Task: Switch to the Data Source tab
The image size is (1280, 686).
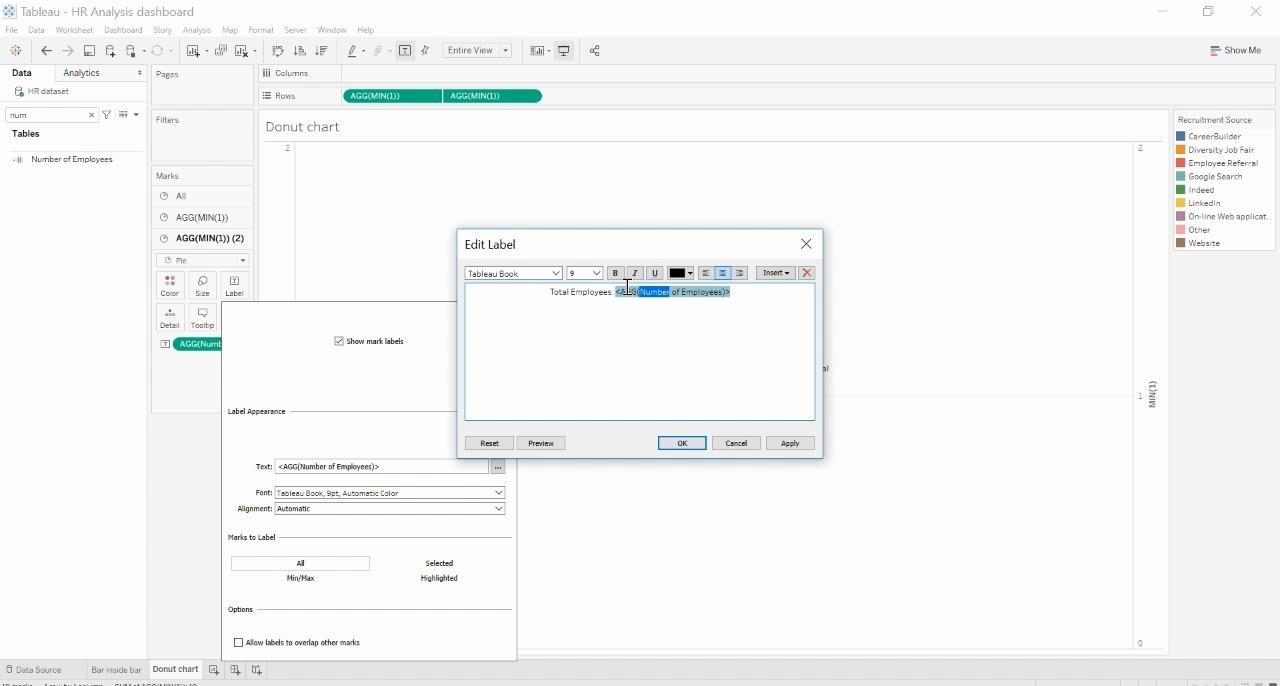Action: coord(33,670)
